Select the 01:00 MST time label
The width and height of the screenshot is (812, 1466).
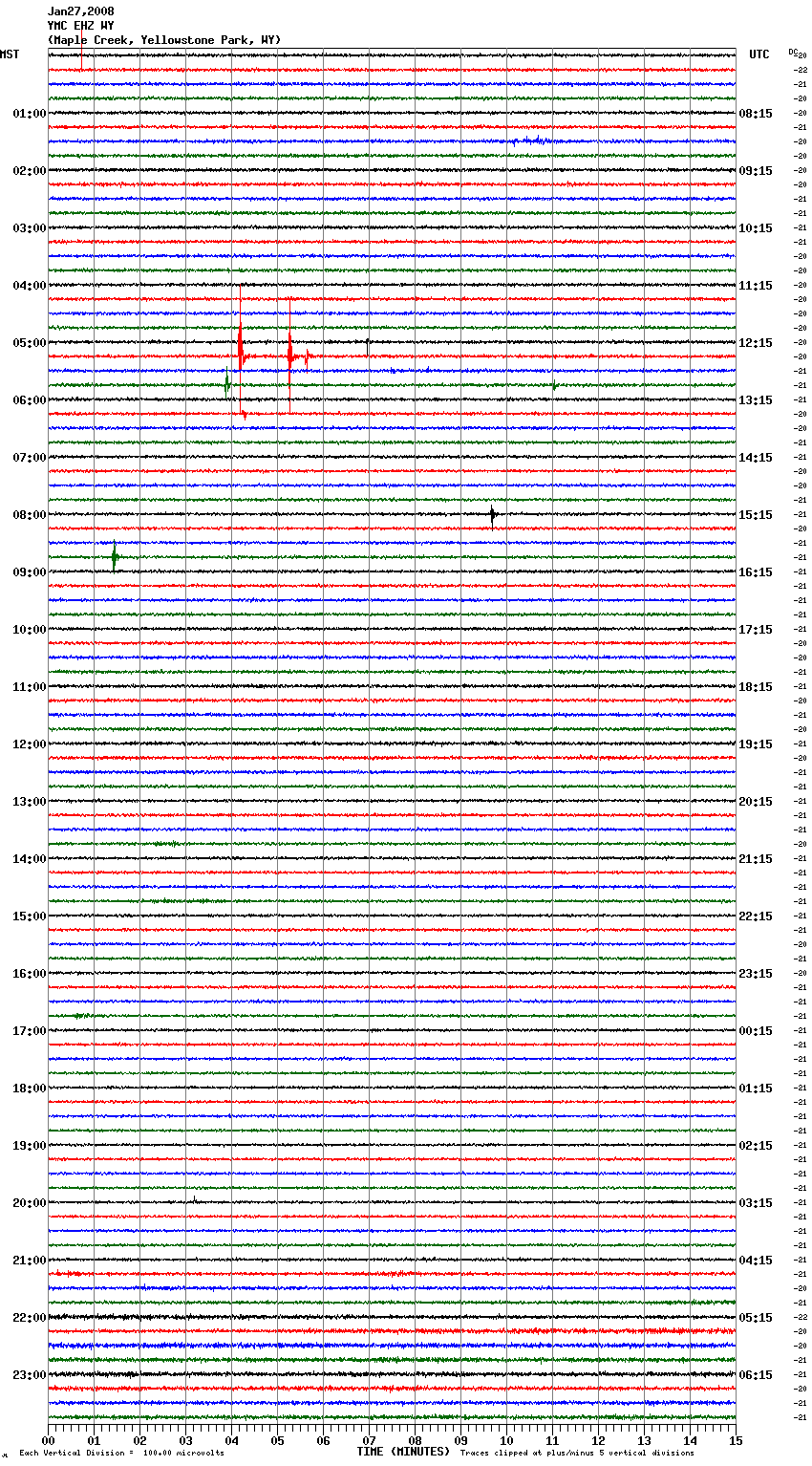pos(30,114)
